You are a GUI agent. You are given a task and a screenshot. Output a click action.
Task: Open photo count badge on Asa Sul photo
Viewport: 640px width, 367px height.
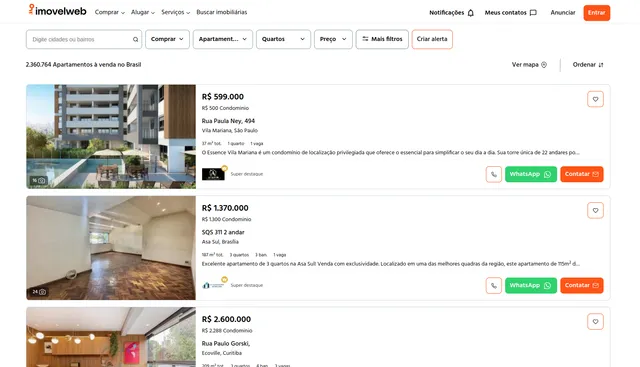[39, 292]
